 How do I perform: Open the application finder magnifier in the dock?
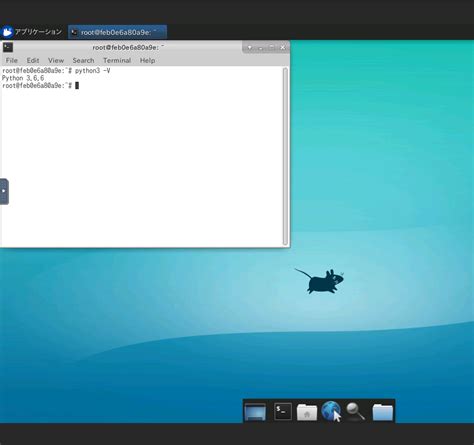[x=355, y=411]
